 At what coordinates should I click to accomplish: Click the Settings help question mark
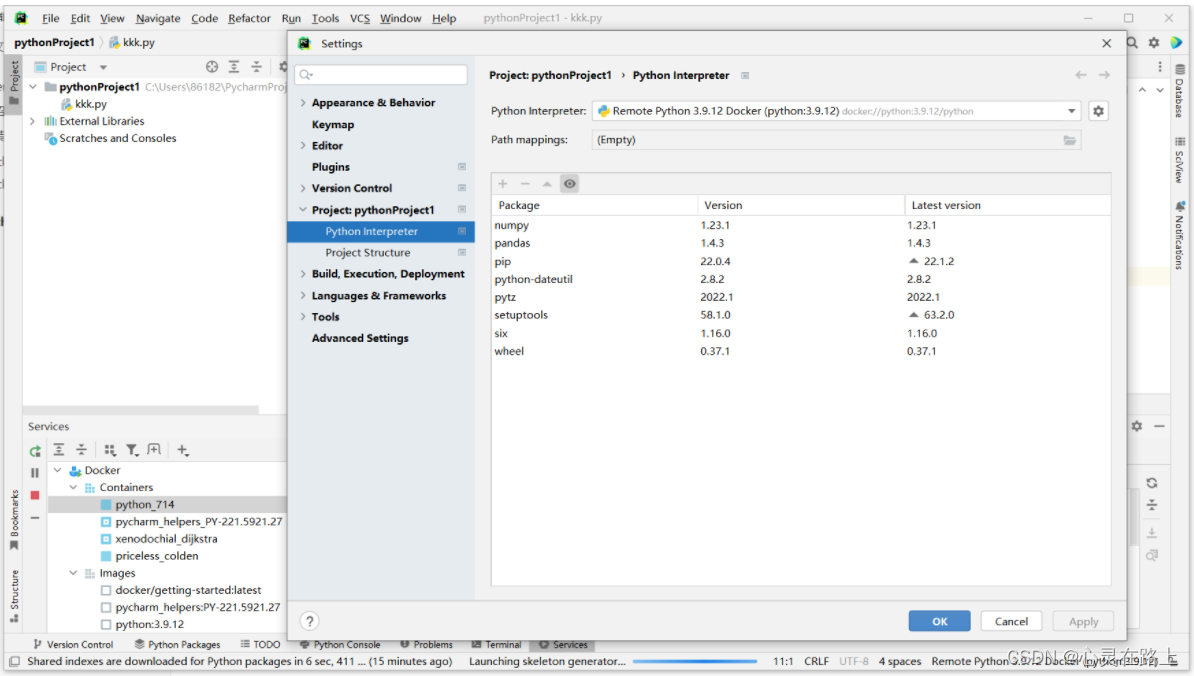(309, 621)
